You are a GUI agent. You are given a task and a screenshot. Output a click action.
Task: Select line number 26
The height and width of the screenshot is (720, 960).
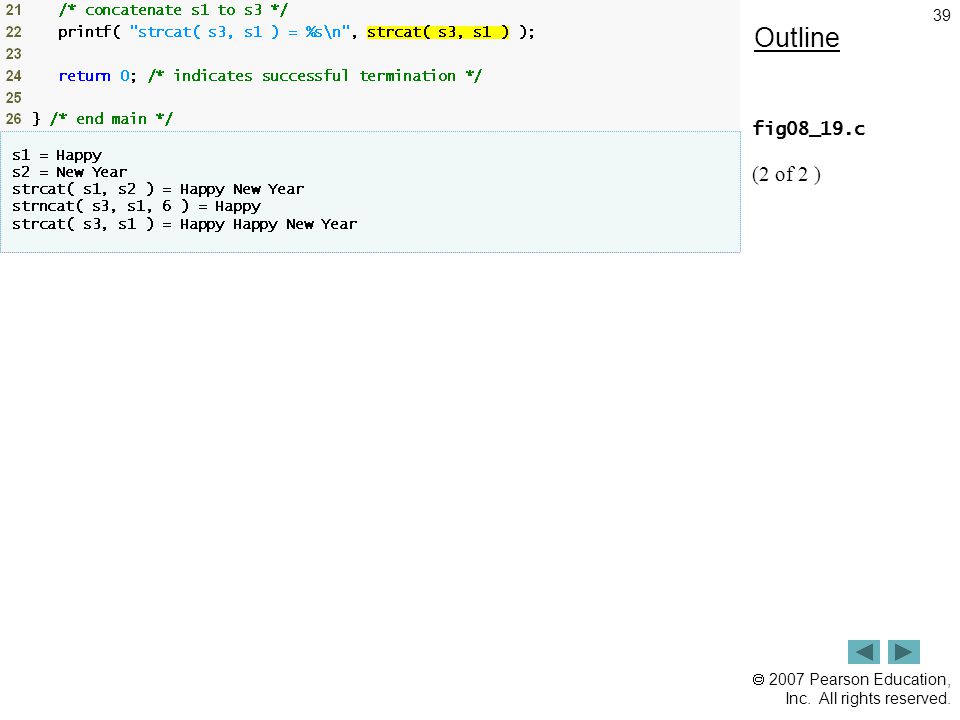click(x=13, y=119)
